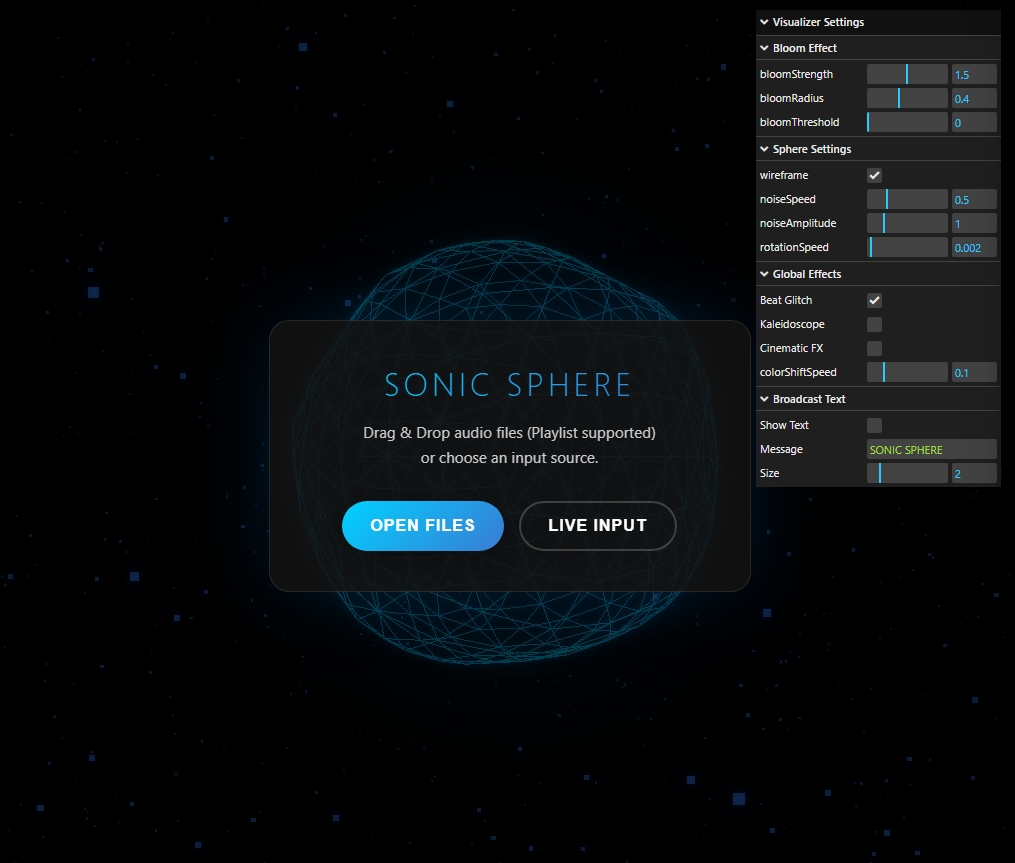Adjust the bloomStrength slider
Viewport: 1015px width, 863px height.
click(x=907, y=73)
